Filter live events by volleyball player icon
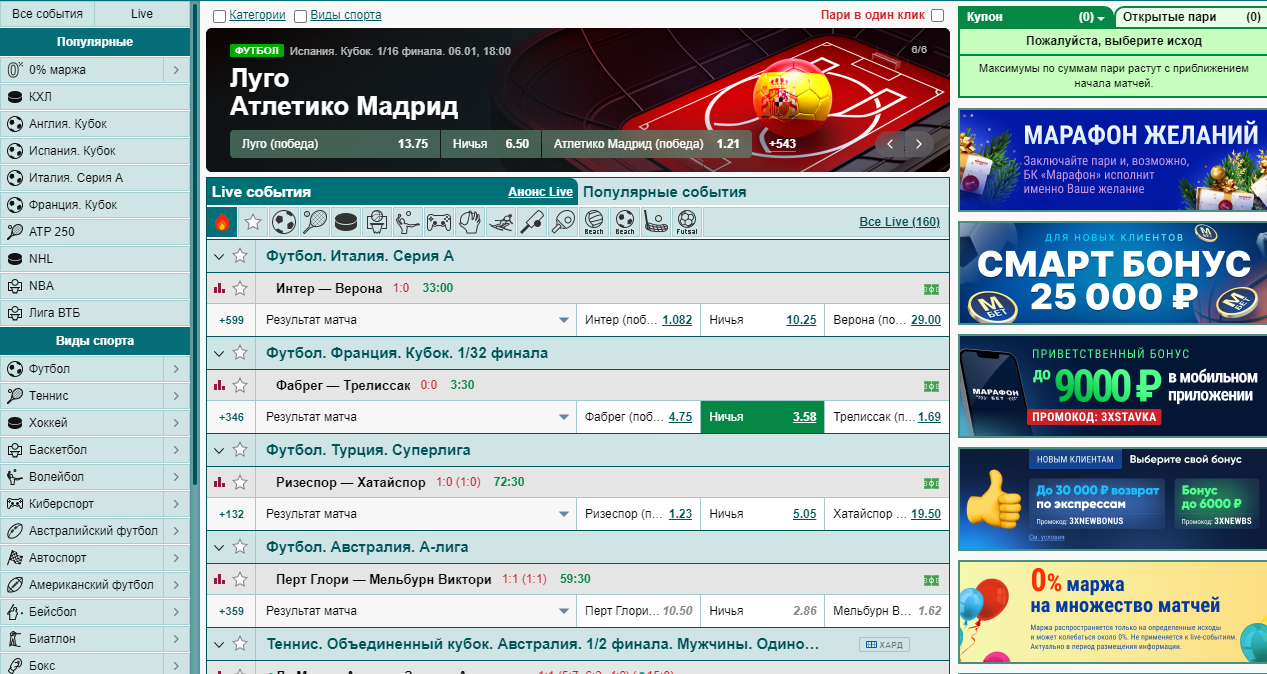1267x674 pixels. [407, 221]
